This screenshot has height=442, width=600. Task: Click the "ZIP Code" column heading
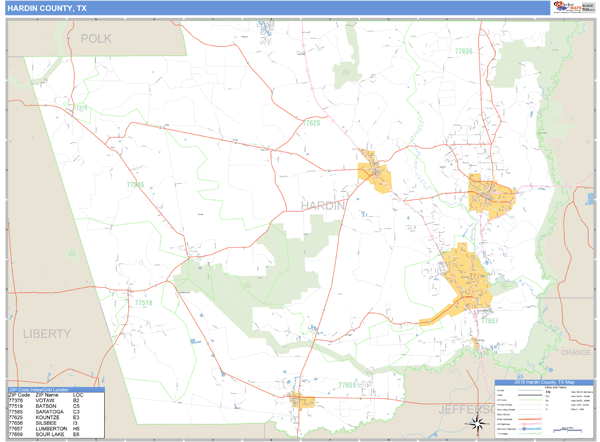coord(19,395)
